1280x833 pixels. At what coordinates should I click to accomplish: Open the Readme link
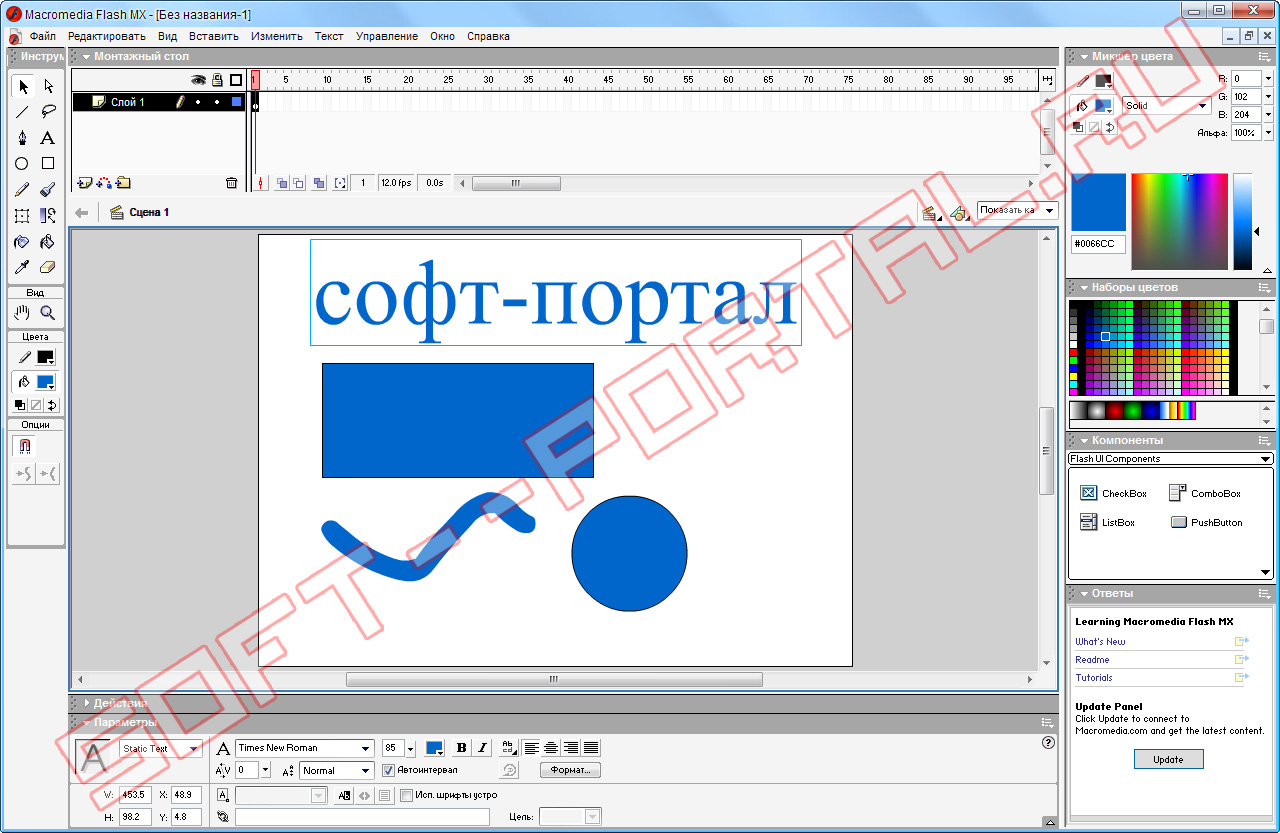[x=1092, y=660]
